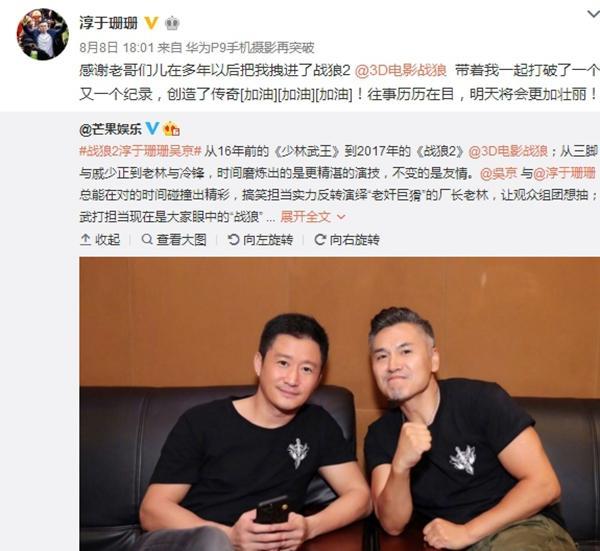Click 查看大图 magnifier to view large image

point(174,240)
